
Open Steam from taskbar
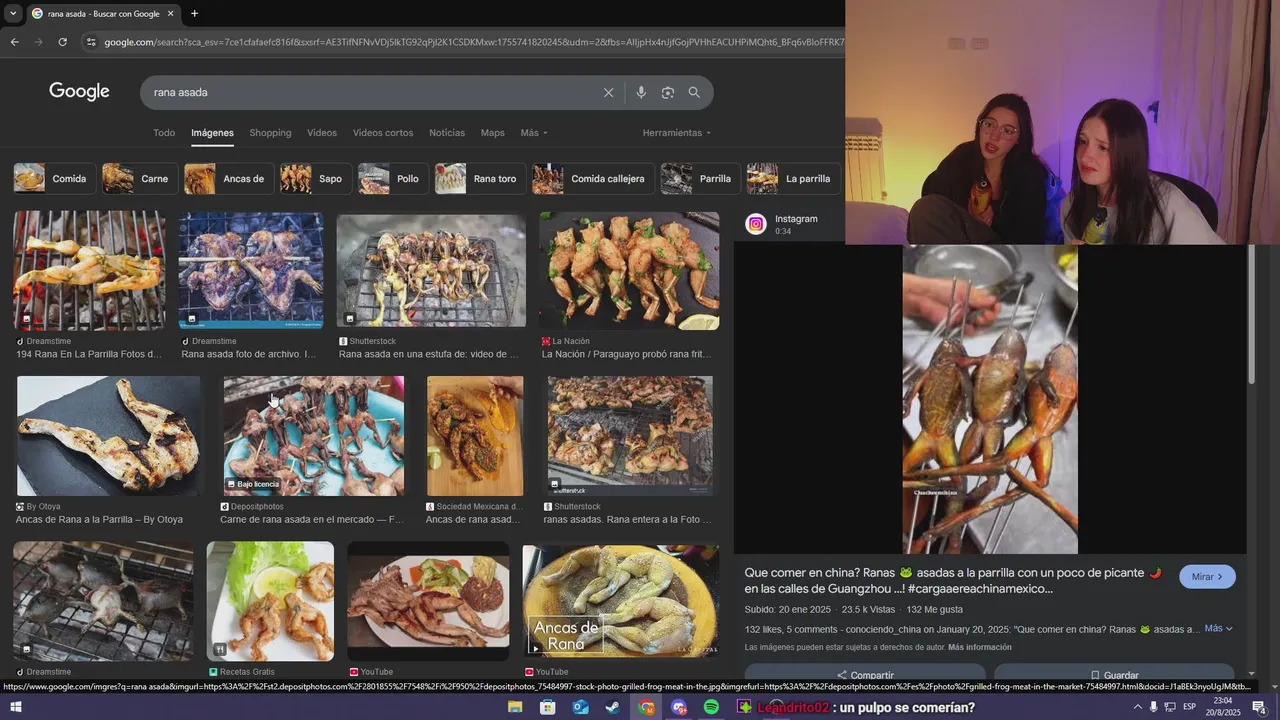pos(613,708)
